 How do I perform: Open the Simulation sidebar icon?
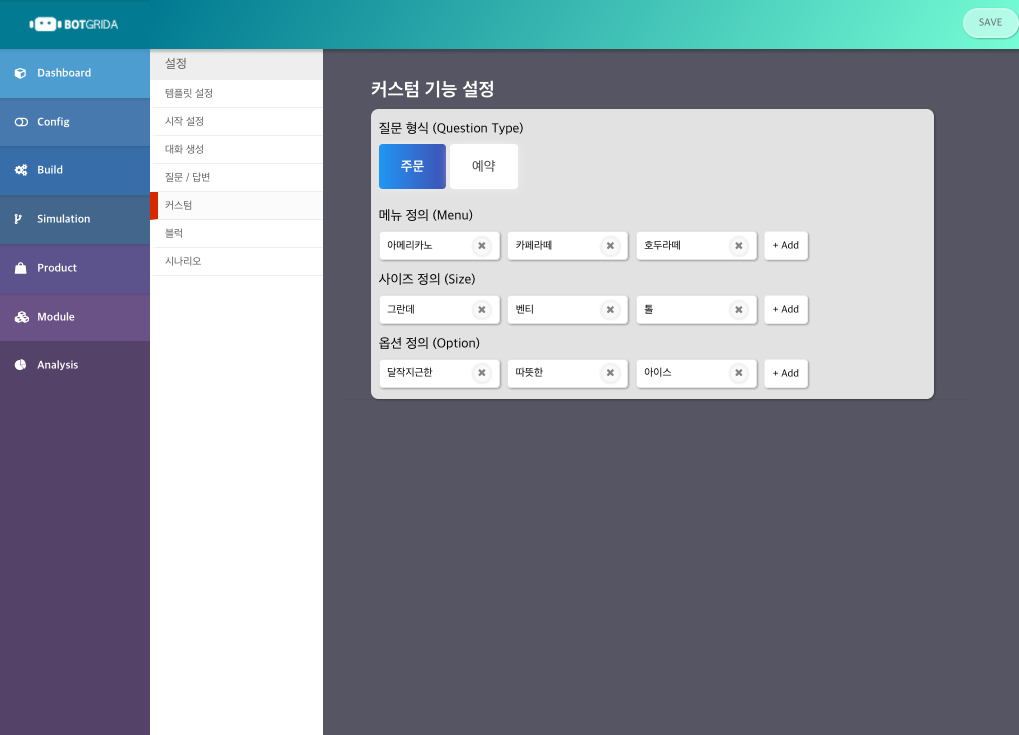[x=17, y=219]
